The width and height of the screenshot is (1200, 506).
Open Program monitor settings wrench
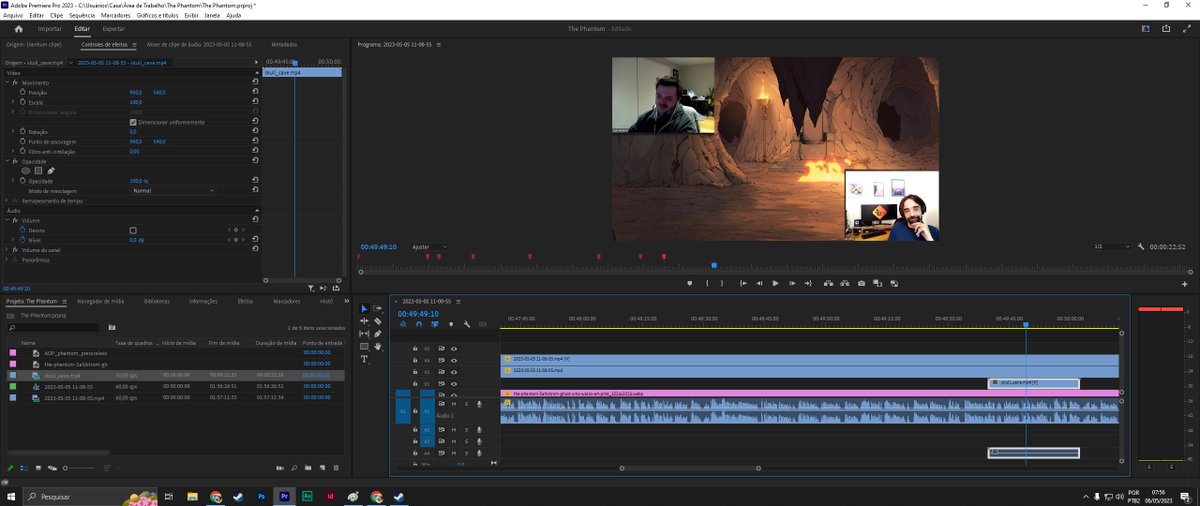[1140, 246]
